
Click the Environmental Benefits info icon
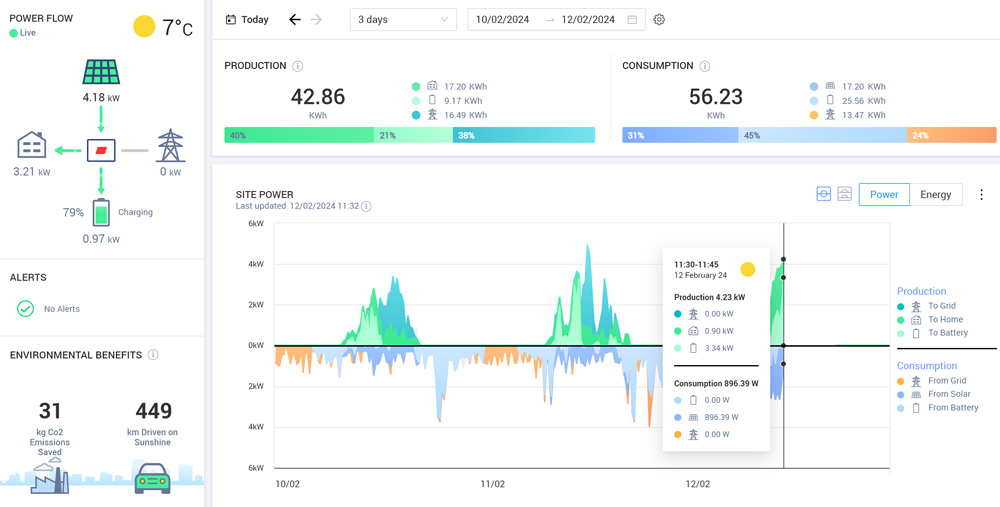[153, 355]
